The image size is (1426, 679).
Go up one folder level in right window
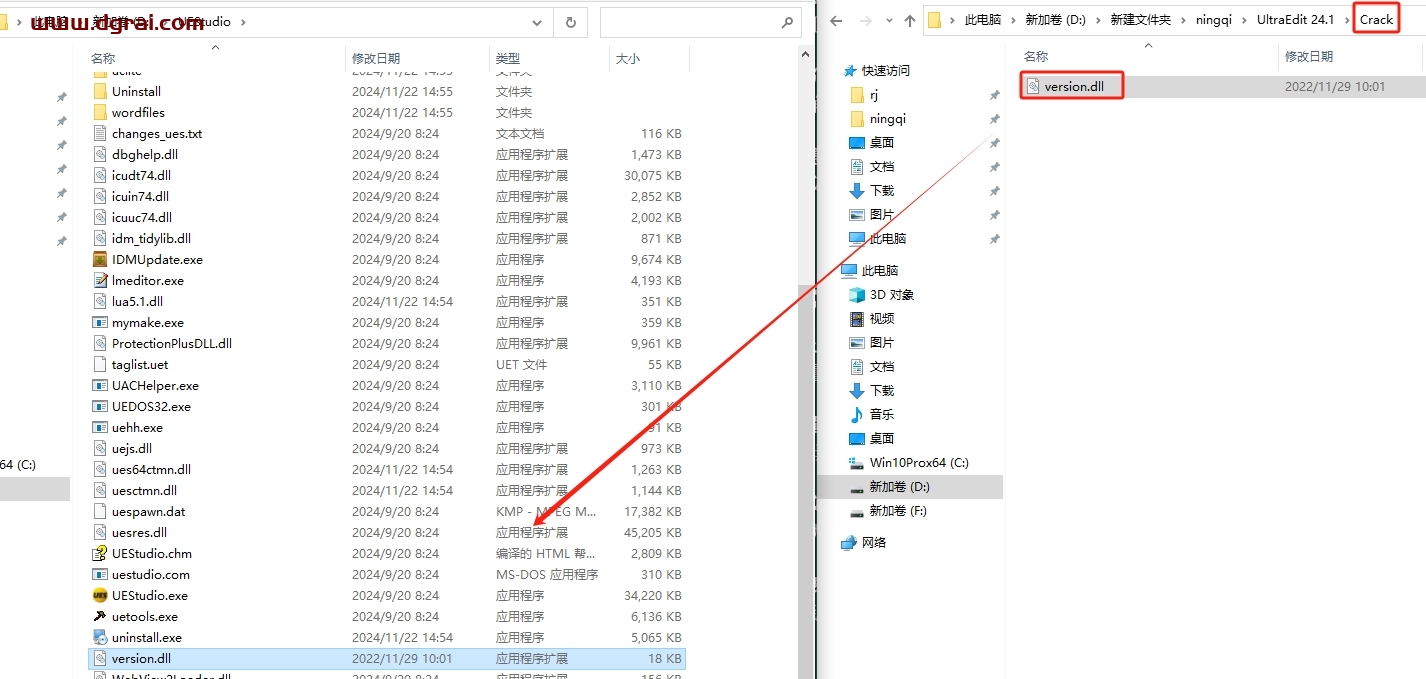(909, 20)
